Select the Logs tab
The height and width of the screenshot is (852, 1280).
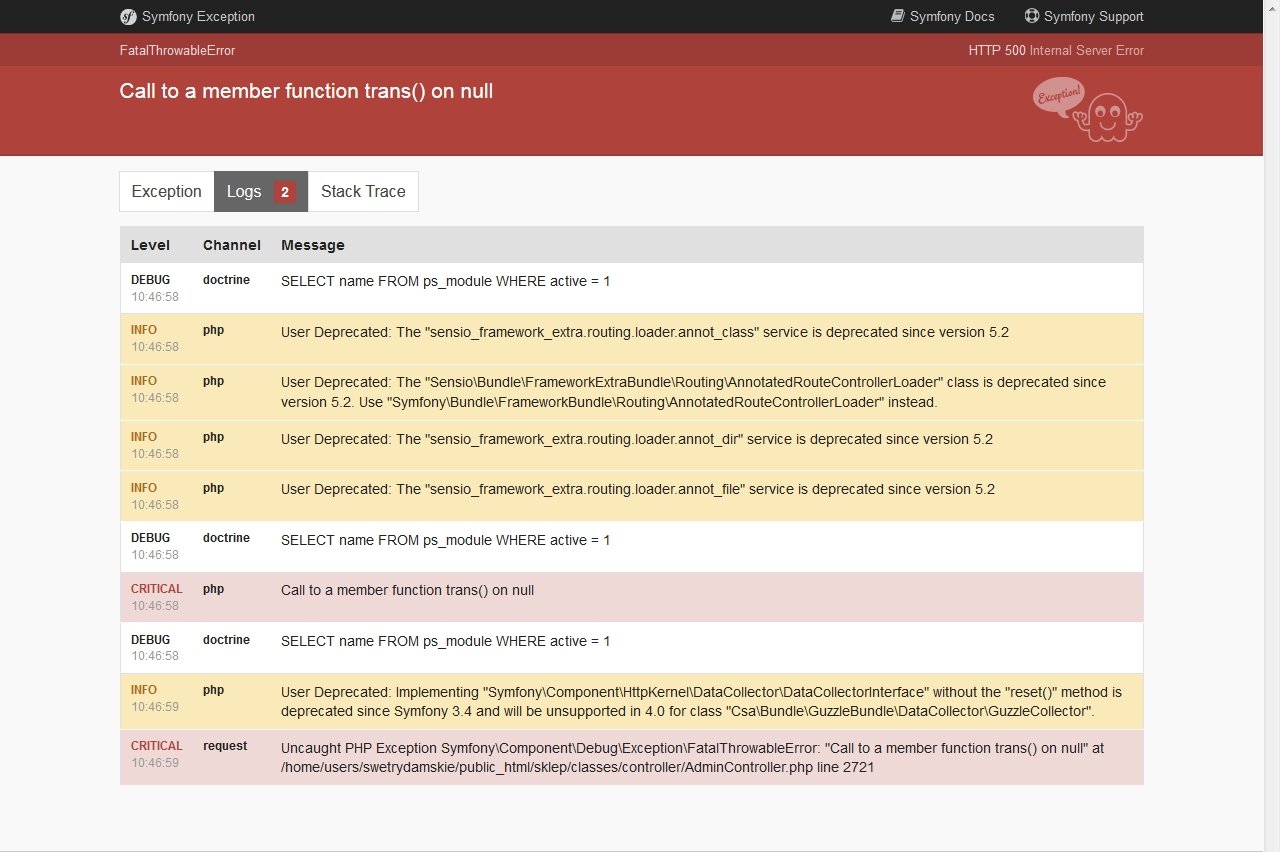261,191
